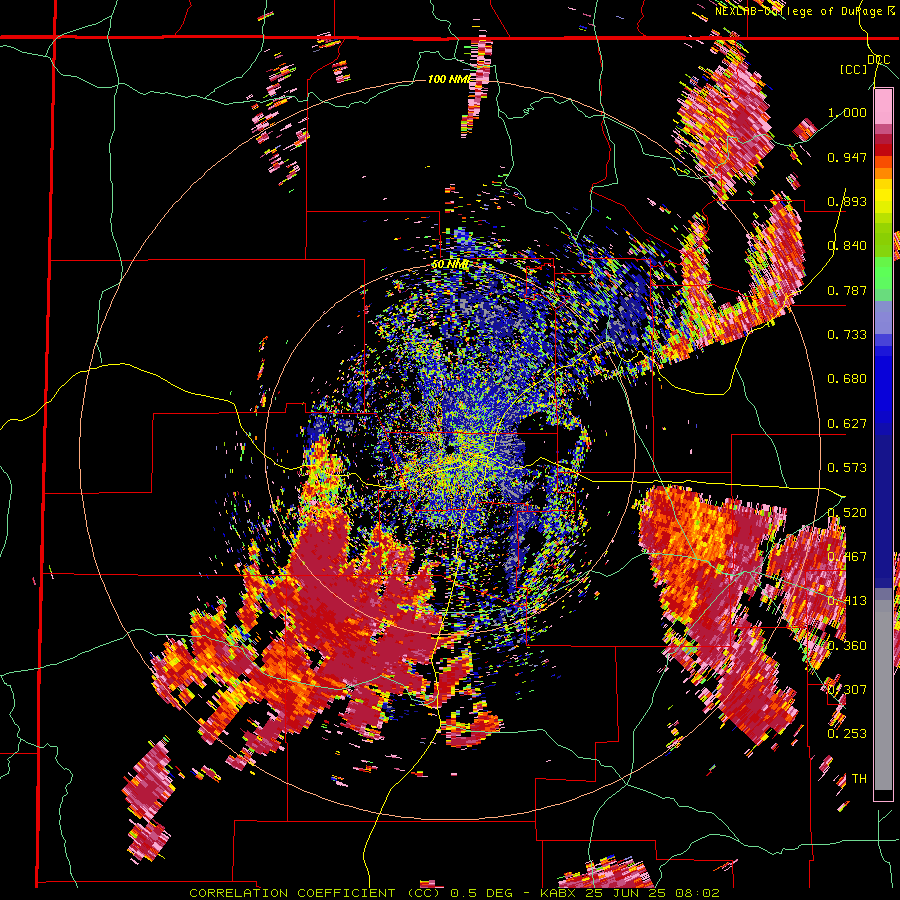
Task: Click the 0.787 scale value
Action: tap(847, 290)
